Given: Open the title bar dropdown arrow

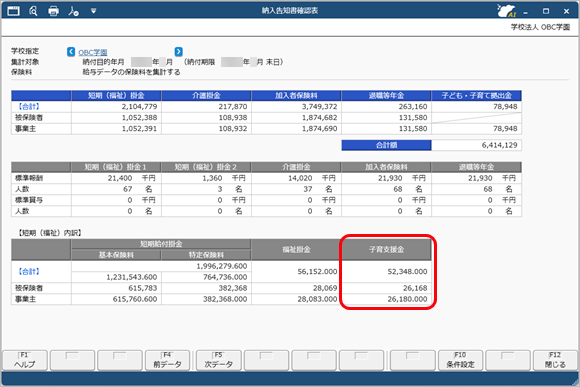Looking at the screenshot, I should coord(94,11).
